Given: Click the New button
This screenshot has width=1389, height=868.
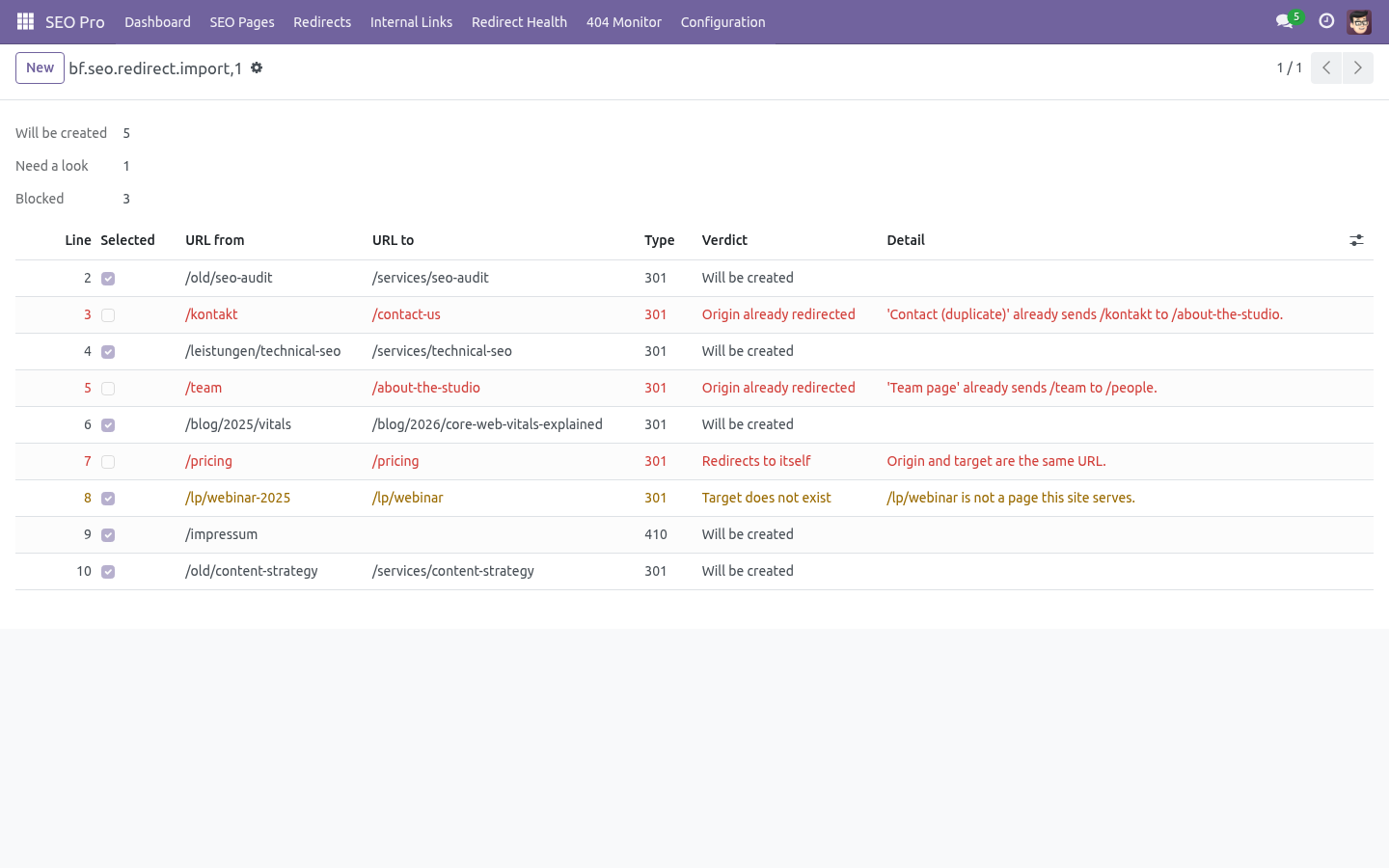Looking at the screenshot, I should click(40, 68).
